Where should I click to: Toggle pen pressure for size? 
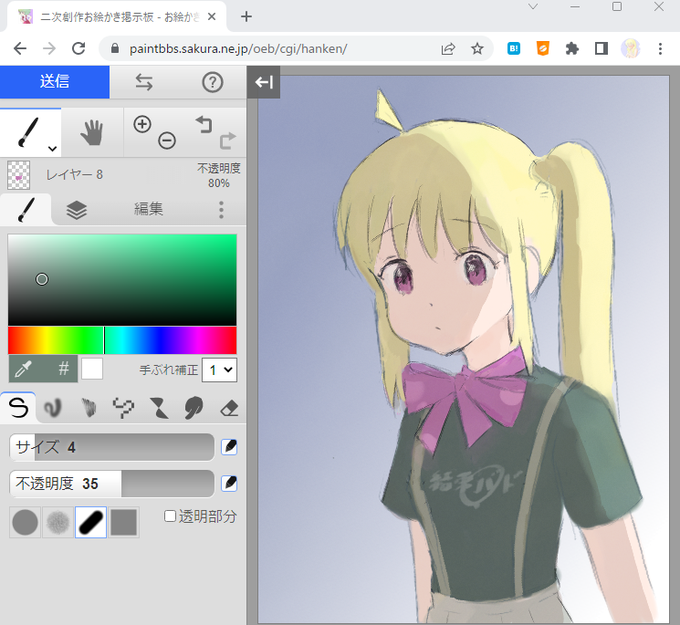pos(229,447)
